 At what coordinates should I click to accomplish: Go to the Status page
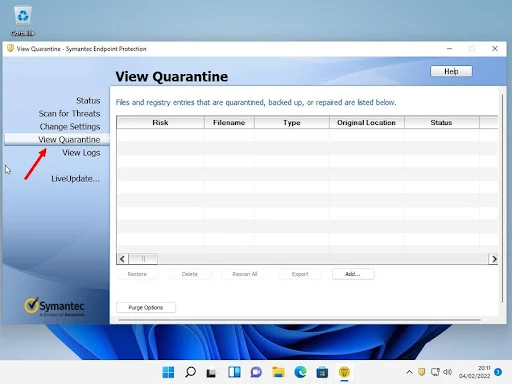(x=88, y=101)
